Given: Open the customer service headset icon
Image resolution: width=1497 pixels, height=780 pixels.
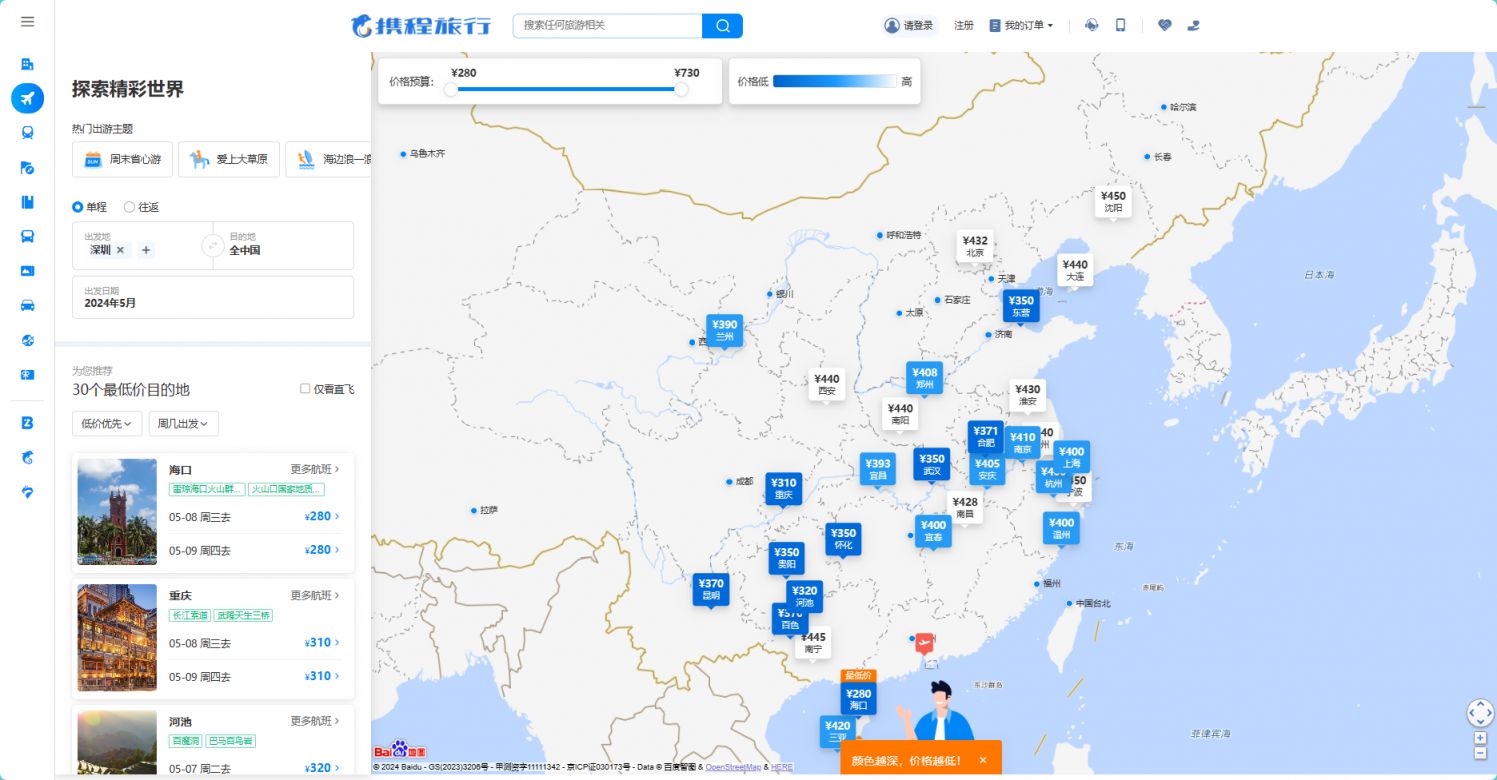Looking at the screenshot, I should pos(1091,25).
